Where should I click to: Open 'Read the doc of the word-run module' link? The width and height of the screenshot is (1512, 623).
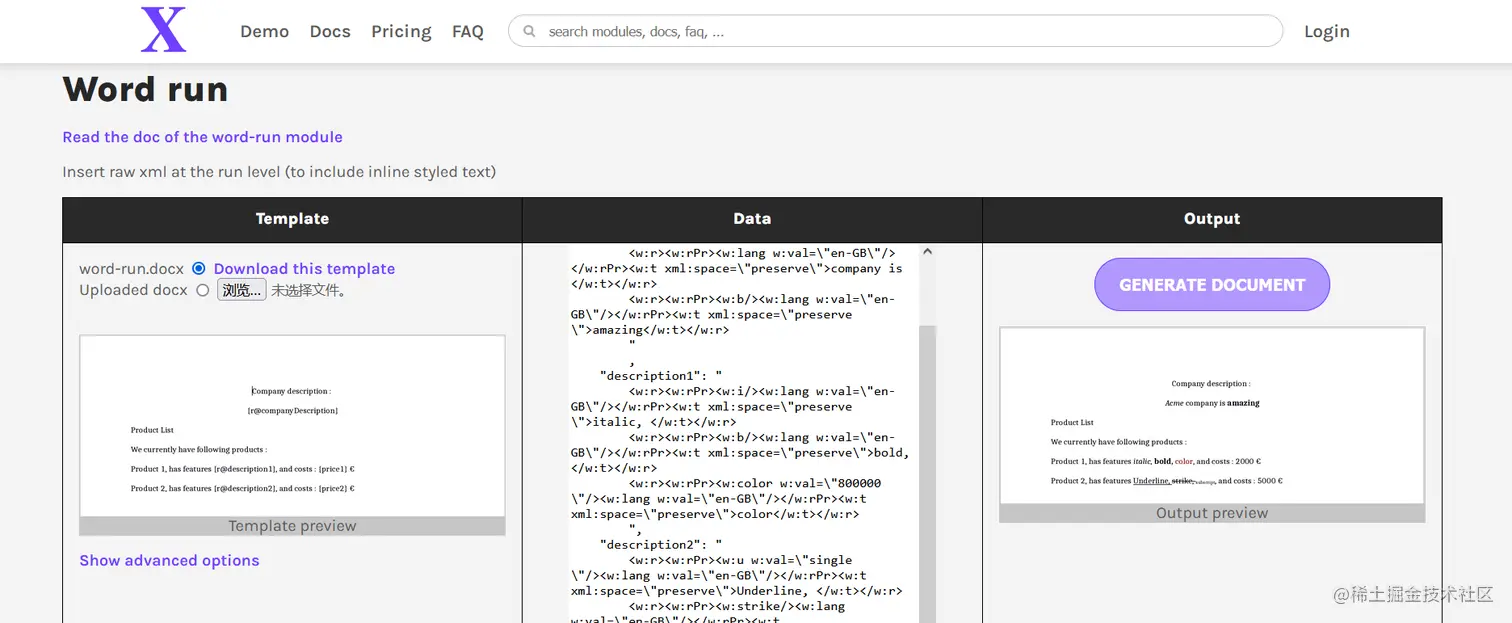(x=202, y=137)
